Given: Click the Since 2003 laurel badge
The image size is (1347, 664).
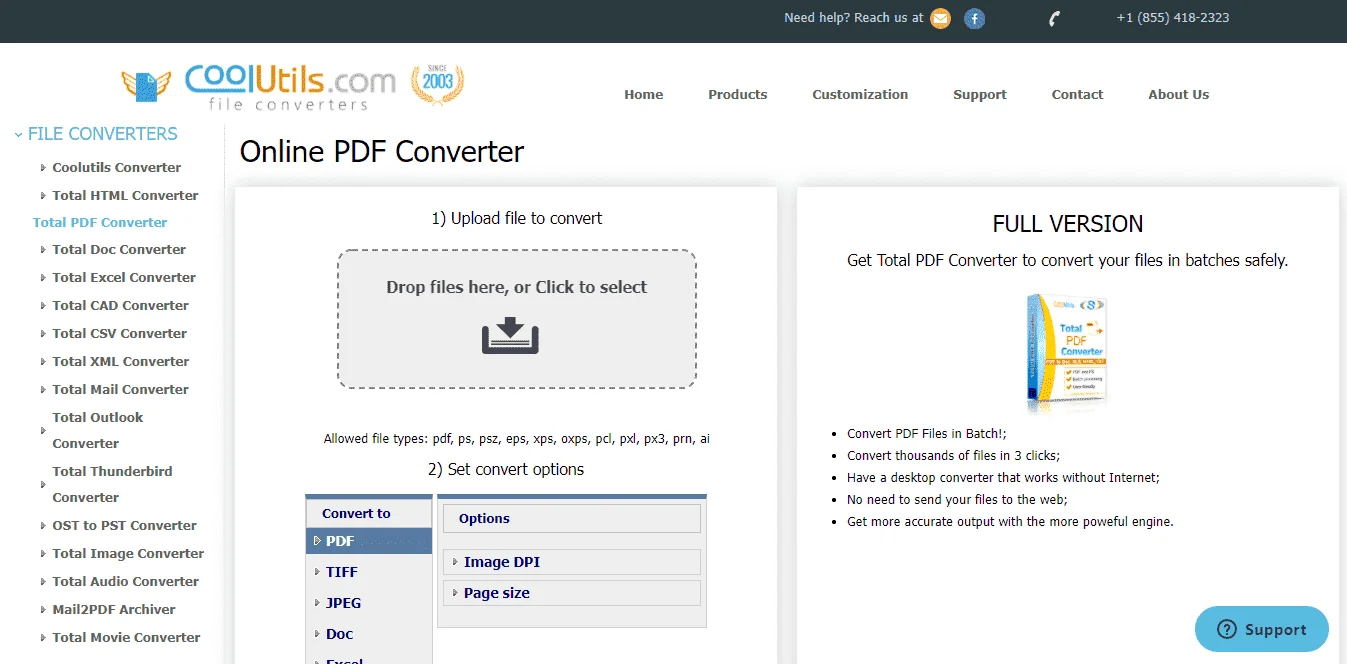Looking at the screenshot, I should pyautogui.click(x=437, y=86).
